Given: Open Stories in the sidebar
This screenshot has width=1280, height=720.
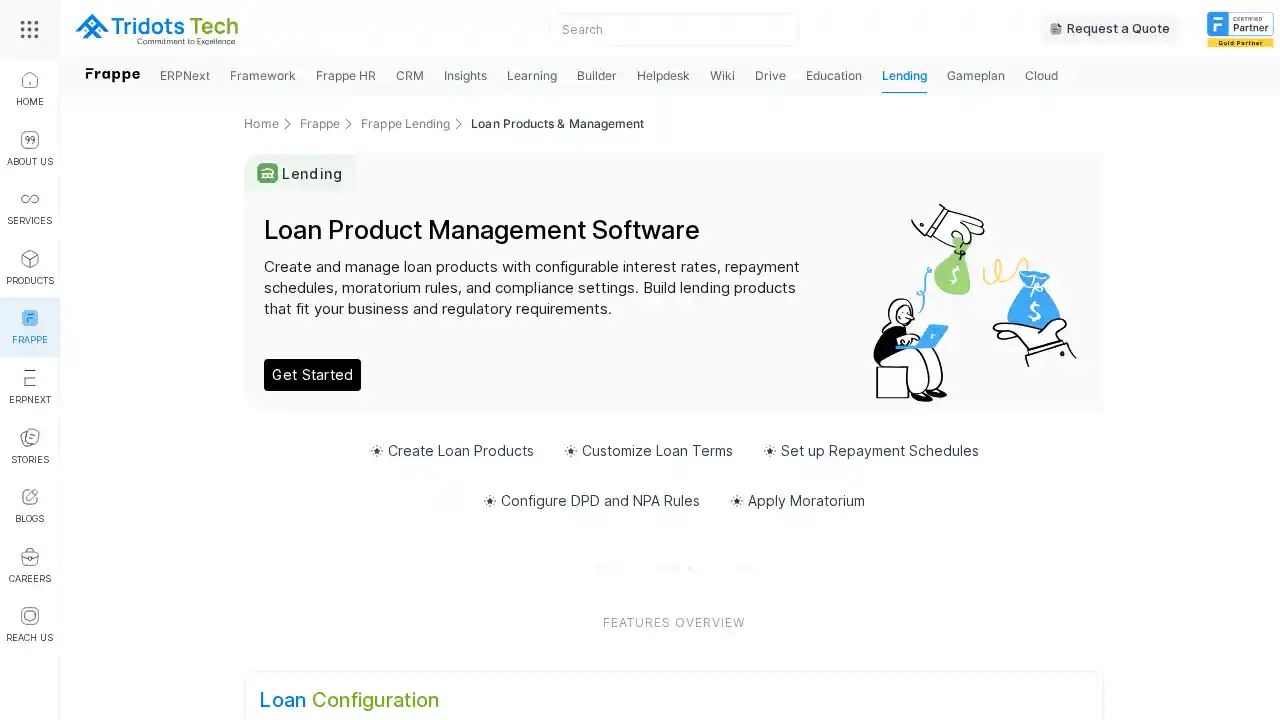Looking at the screenshot, I should coord(30,447).
